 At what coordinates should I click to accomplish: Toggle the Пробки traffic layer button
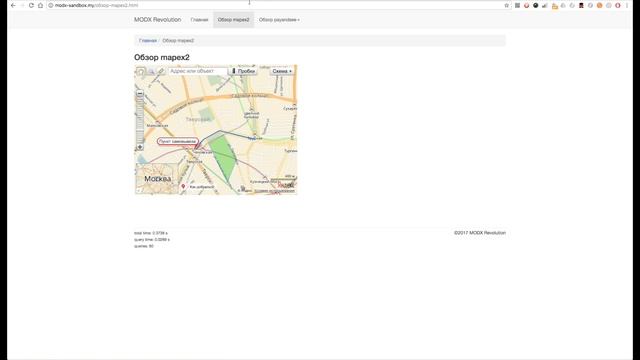[x=243, y=71]
